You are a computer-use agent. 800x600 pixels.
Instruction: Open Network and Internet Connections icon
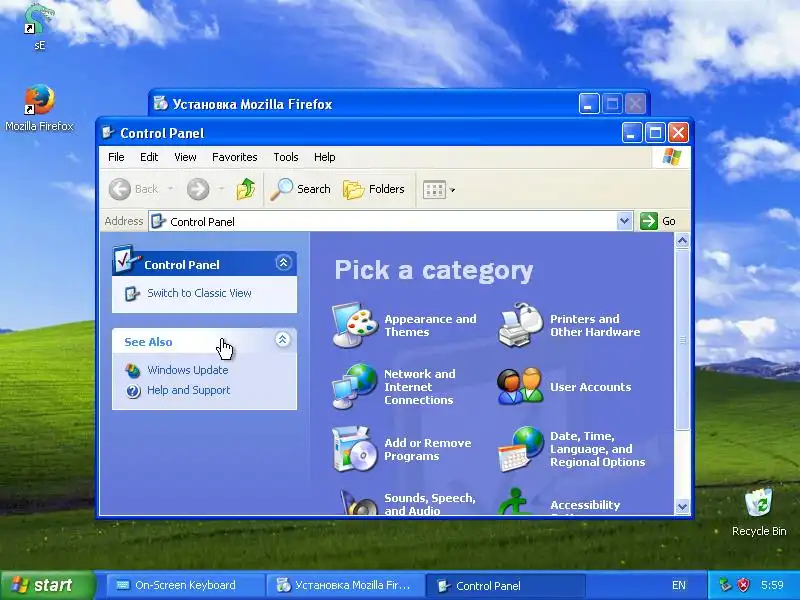[355, 386]
